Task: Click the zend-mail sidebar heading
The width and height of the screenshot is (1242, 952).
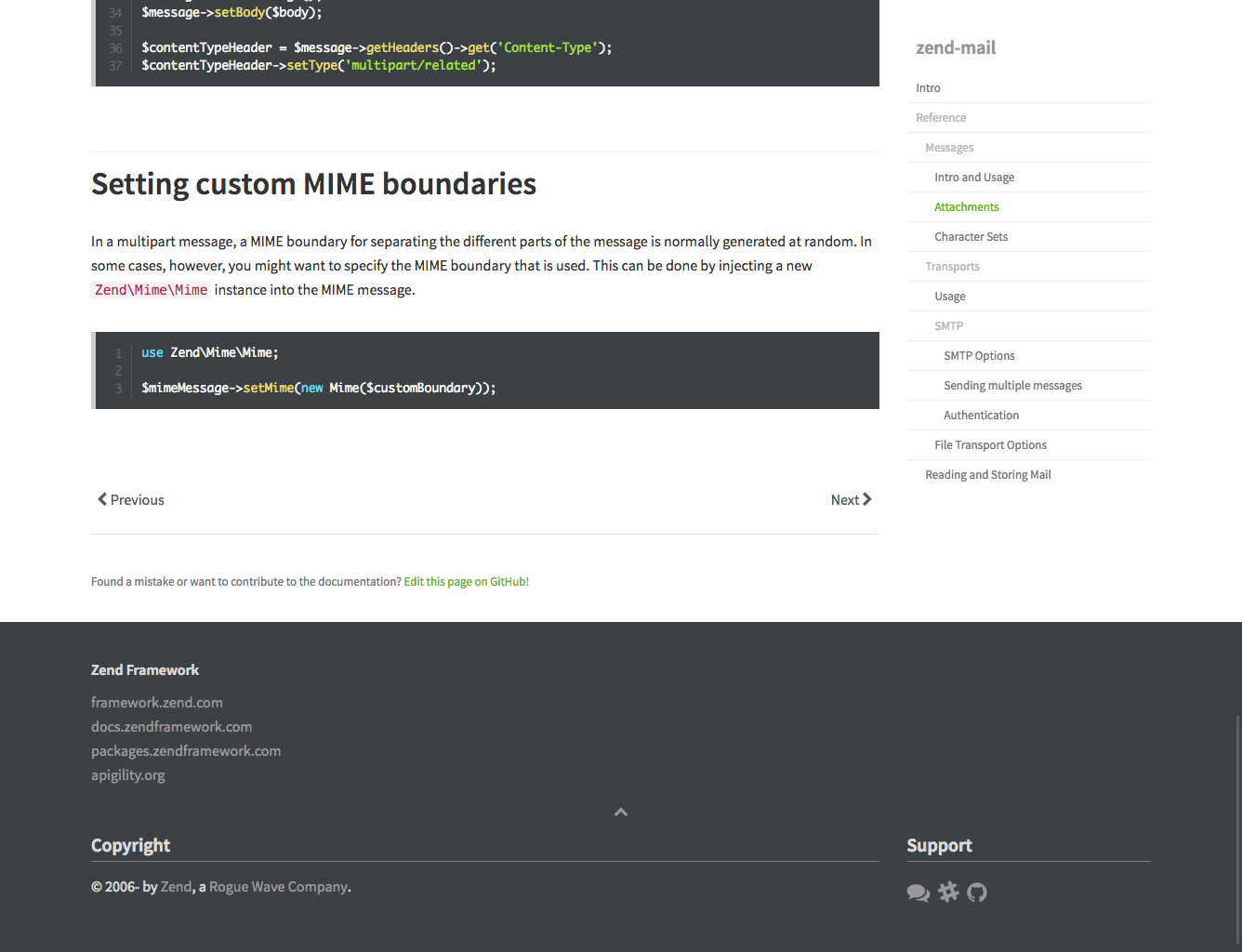Action: point(956,47)
